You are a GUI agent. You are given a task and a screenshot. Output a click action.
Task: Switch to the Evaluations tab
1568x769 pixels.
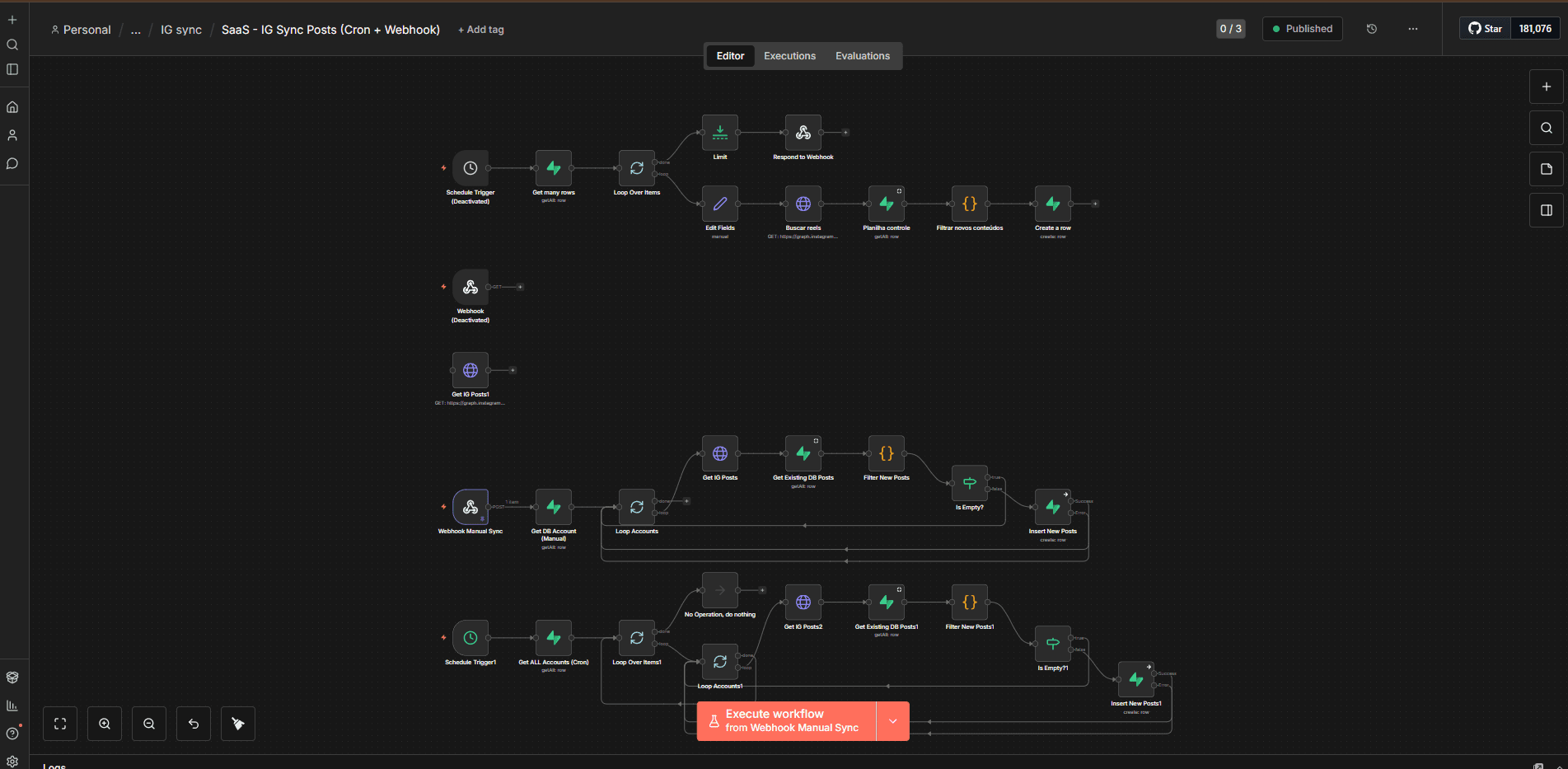(862, 56)
